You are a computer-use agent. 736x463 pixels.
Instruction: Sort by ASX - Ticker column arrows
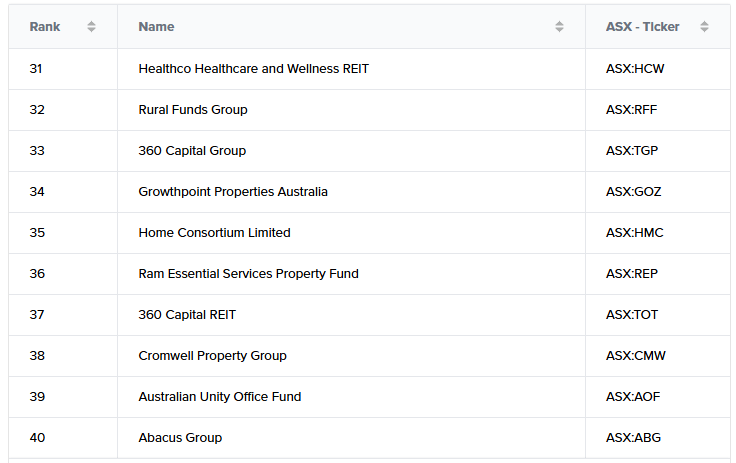(x=704, y=27)
